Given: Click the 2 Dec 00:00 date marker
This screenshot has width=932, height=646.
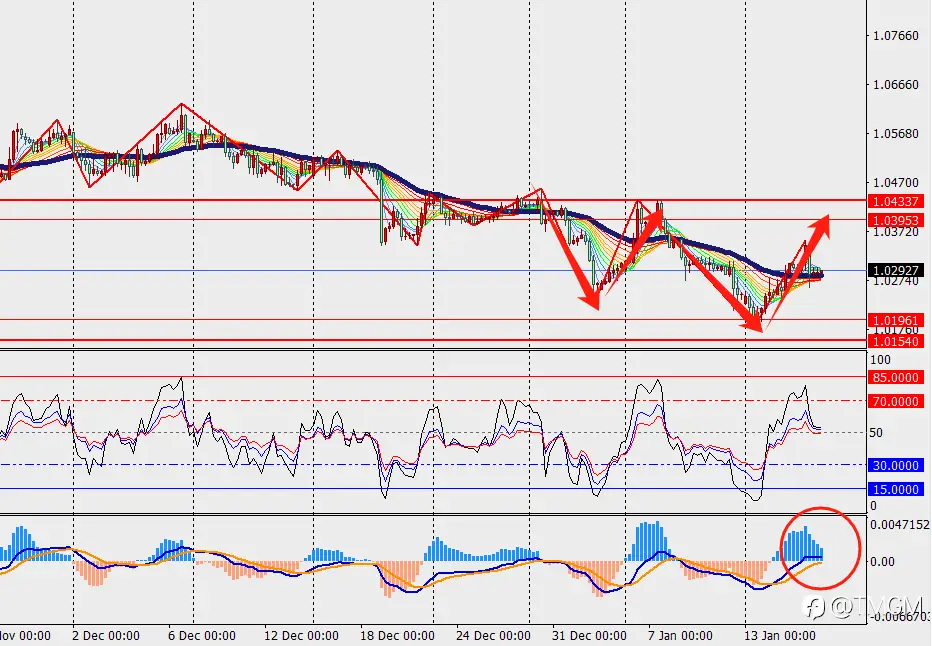Looking at the screenshot, I should pyautogui.click(x=106, y=635).
